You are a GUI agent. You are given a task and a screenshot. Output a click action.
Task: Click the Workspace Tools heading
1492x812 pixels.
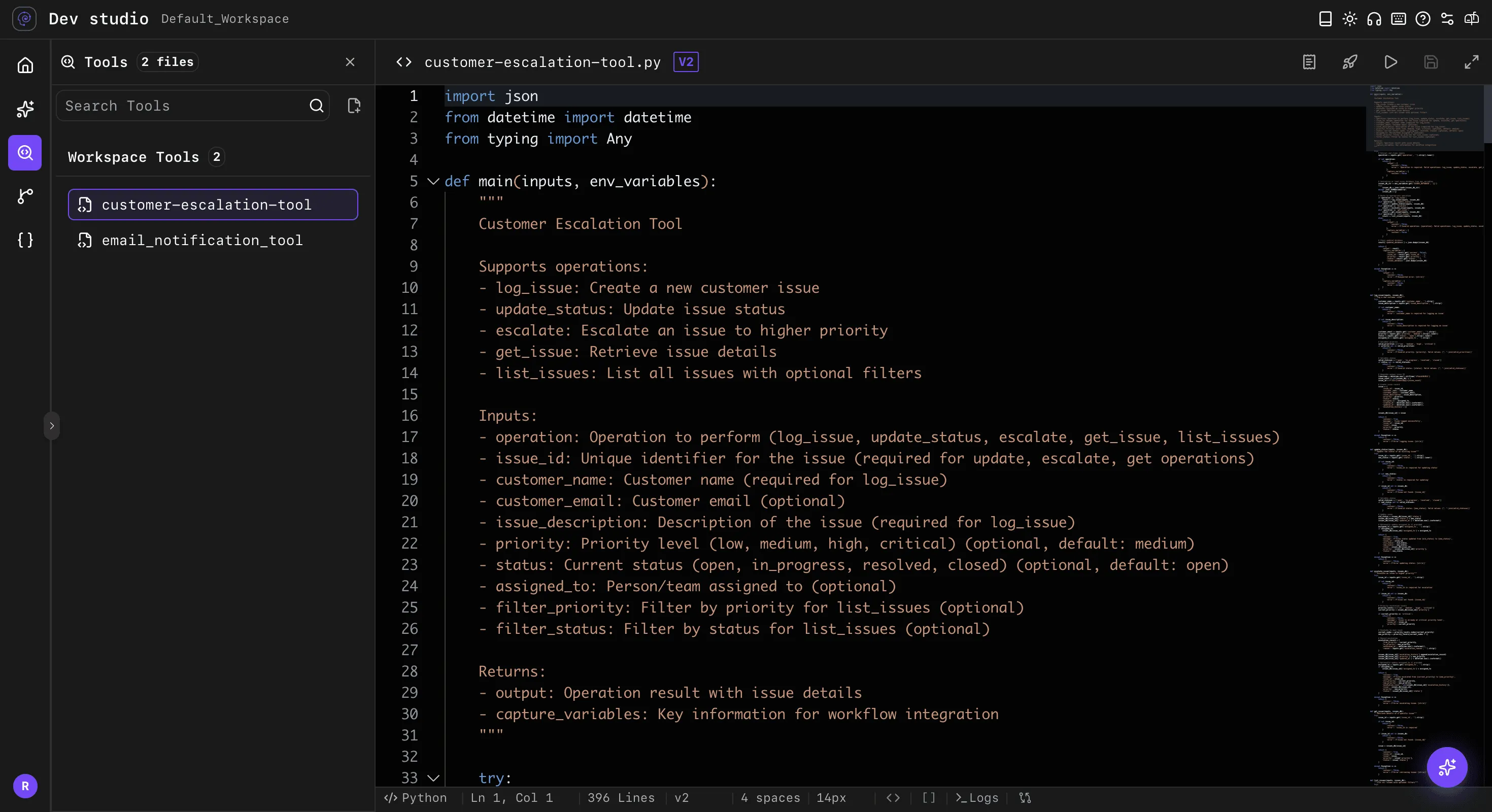tap(133, 157)
